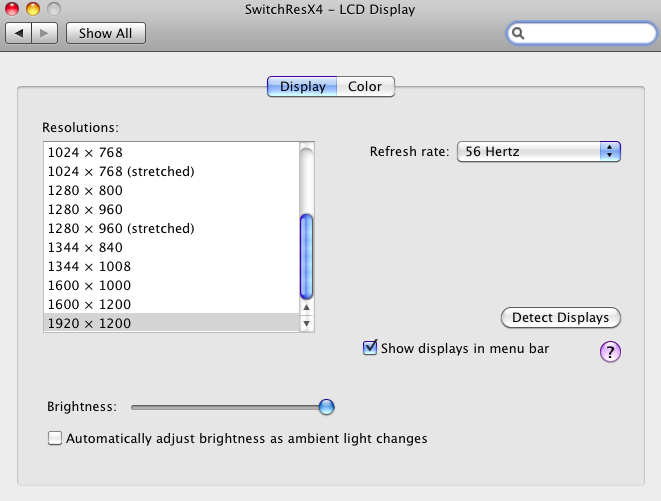Click the blue Resolutions scrollbar thumb

pyautogui.click(x=306, y=256)
